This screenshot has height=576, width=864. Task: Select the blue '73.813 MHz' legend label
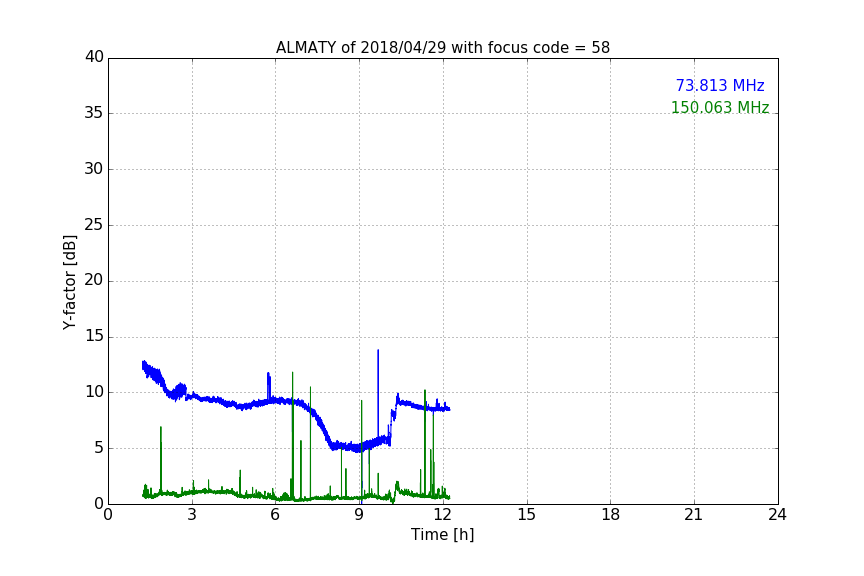click(x=720, y=85)
